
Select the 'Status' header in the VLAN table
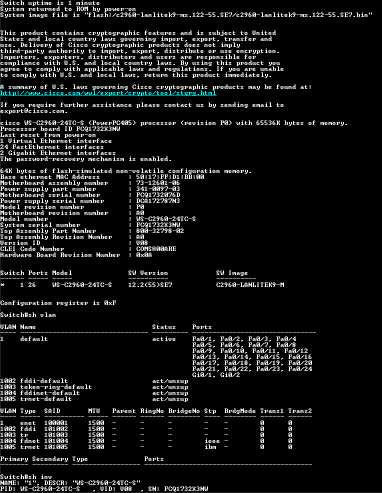[164, 327]
